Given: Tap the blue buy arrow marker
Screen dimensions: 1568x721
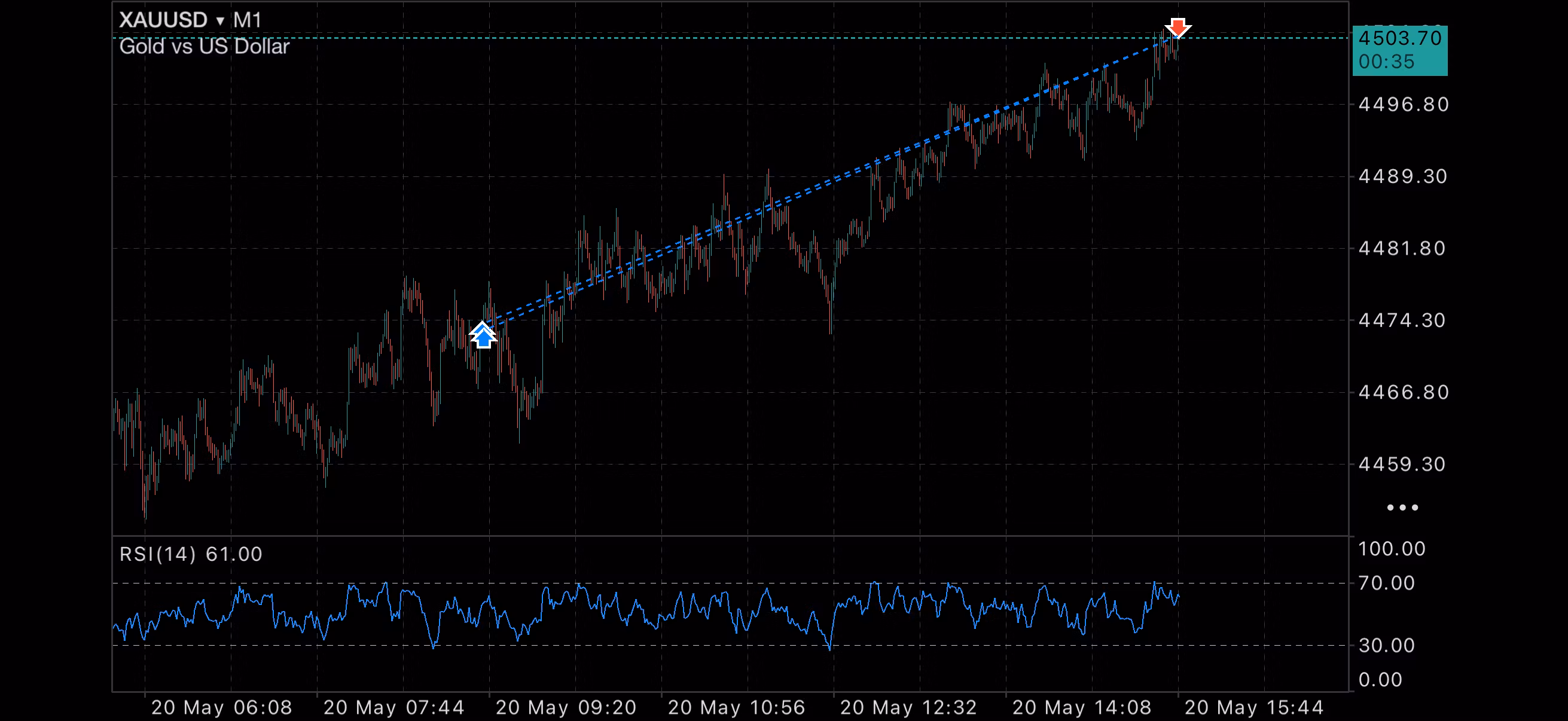Looking at the screenshot, I should (483, 335).
